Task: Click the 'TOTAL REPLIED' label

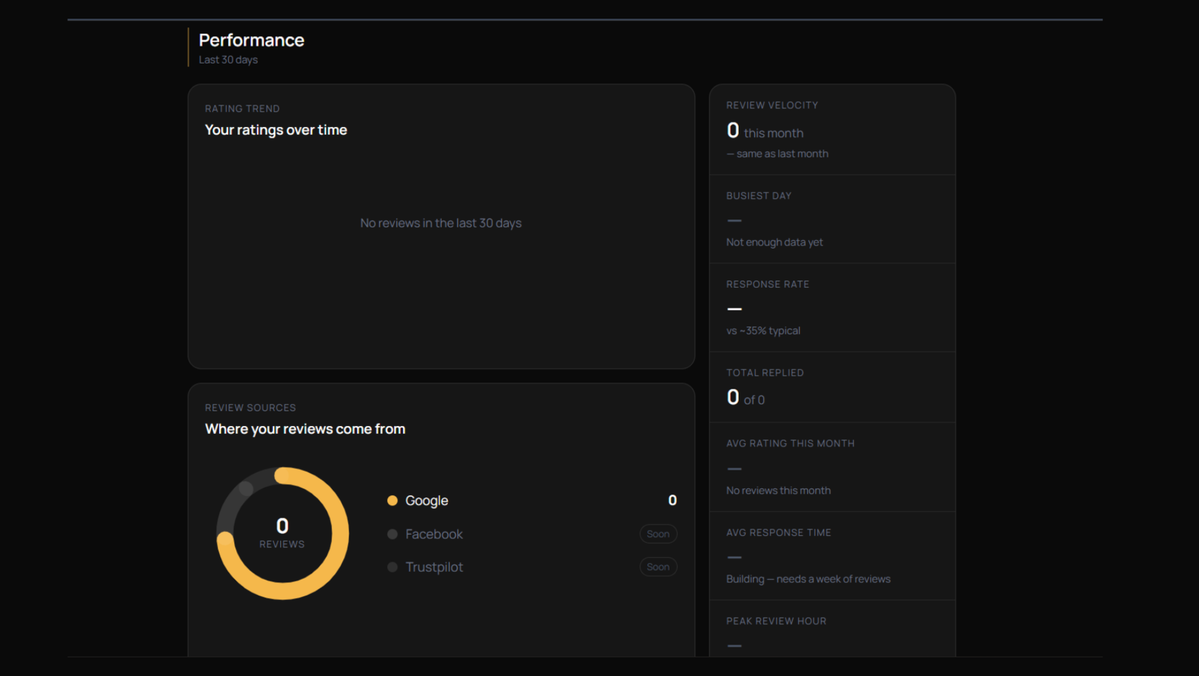Action: (x=765, y=373)
